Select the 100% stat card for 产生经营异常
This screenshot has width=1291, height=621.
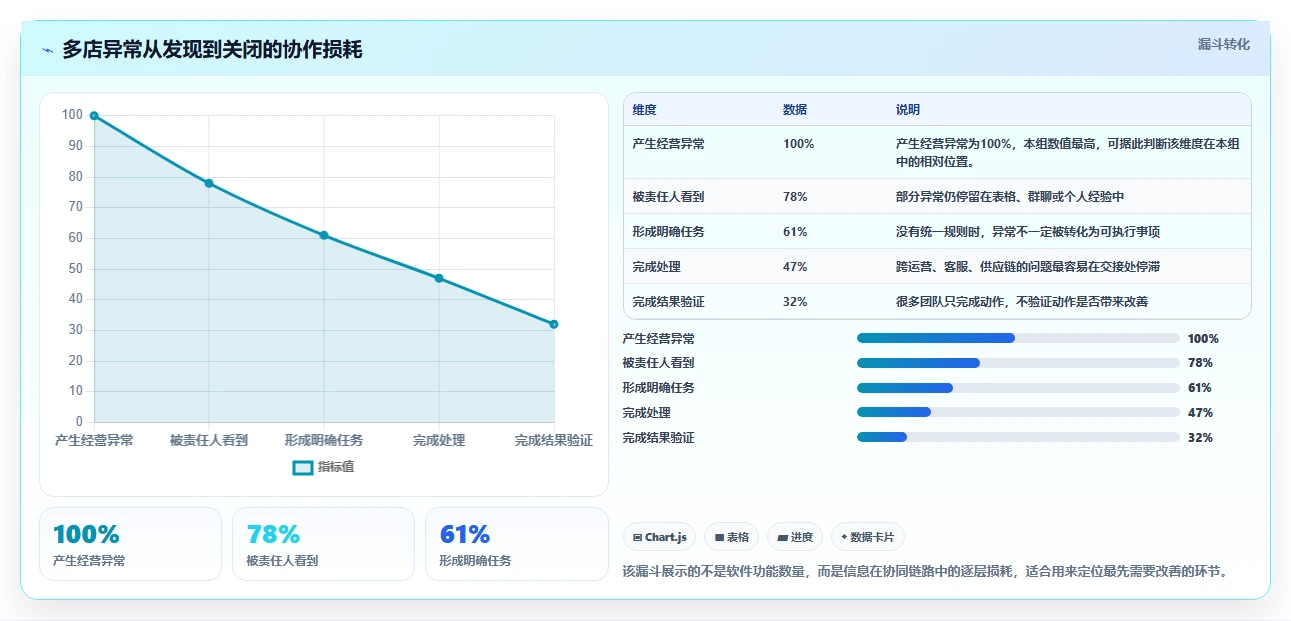[130, 544]
